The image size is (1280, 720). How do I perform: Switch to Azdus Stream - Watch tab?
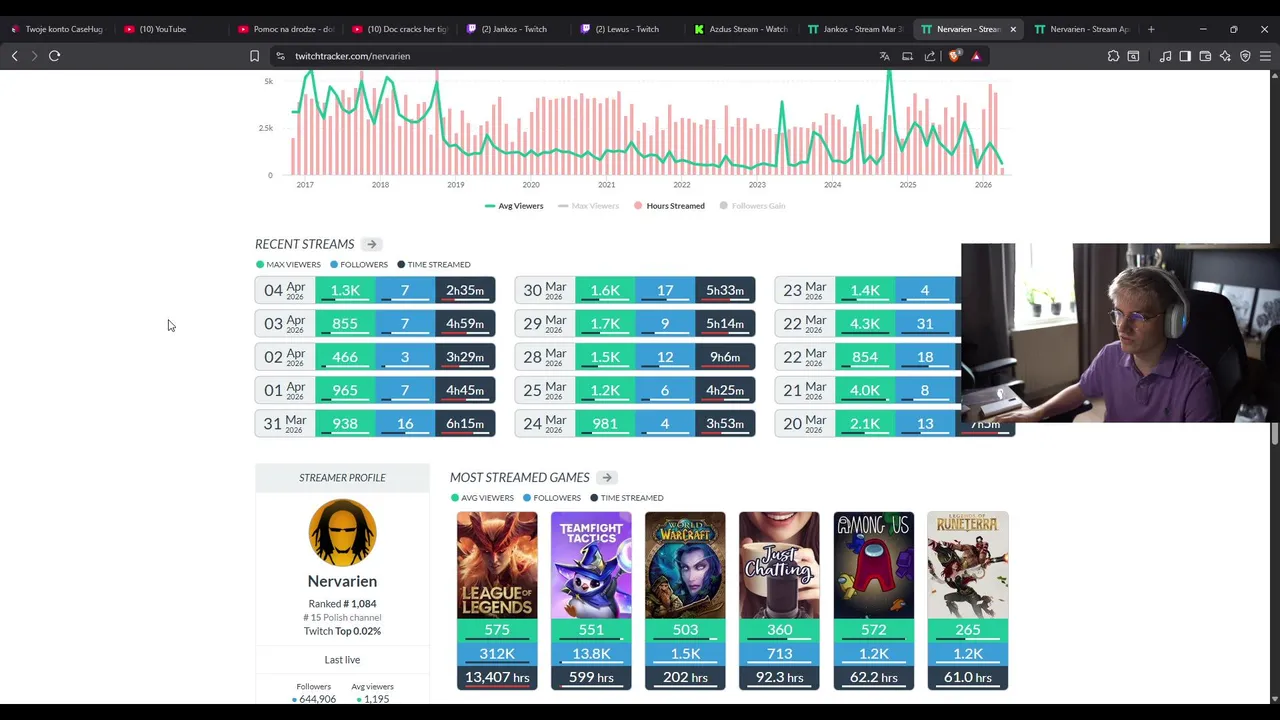(x=742, y=29)
